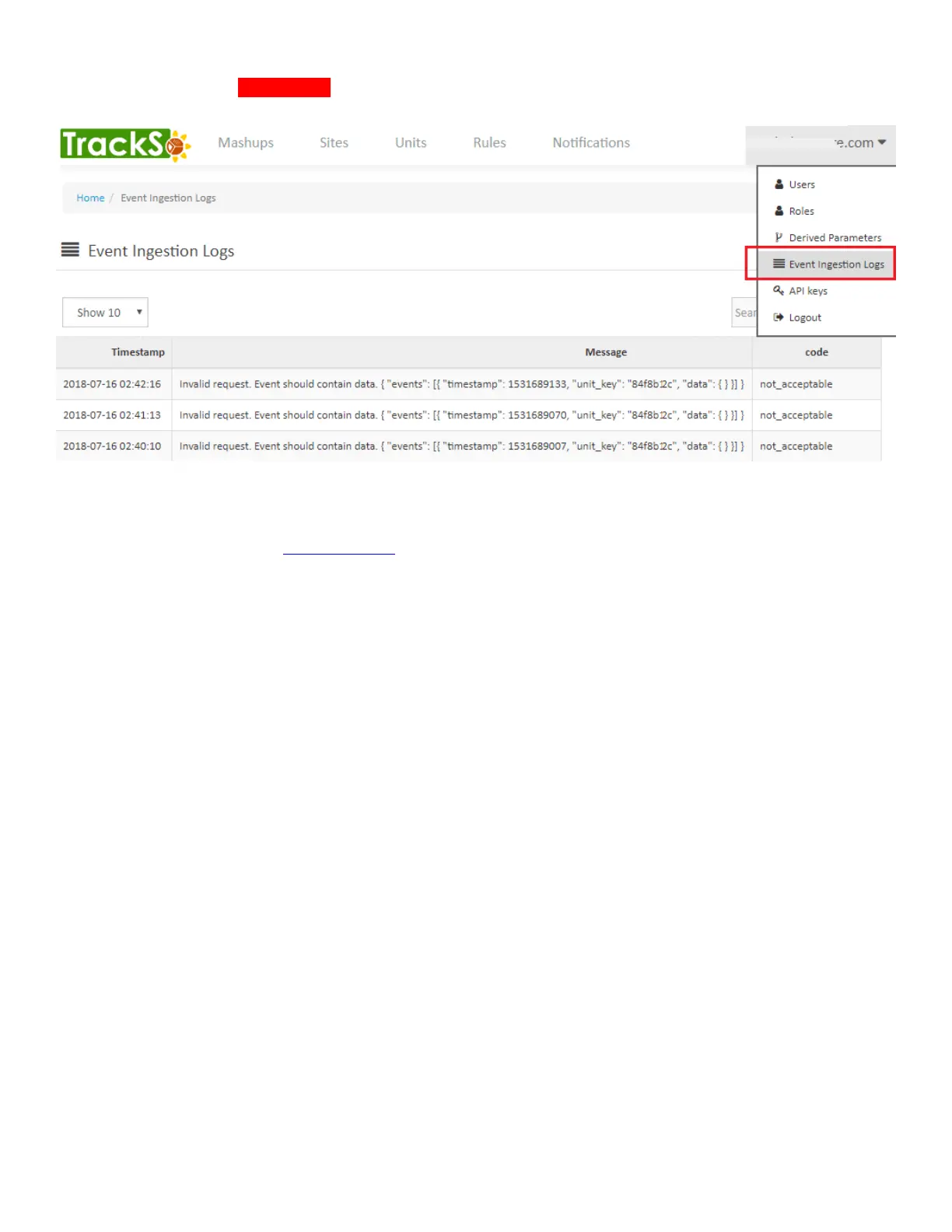Image resolution: width=952 pixels, height=1232 pixels.
Task: Open the Rules menu
Action: (x=489, y=143)
